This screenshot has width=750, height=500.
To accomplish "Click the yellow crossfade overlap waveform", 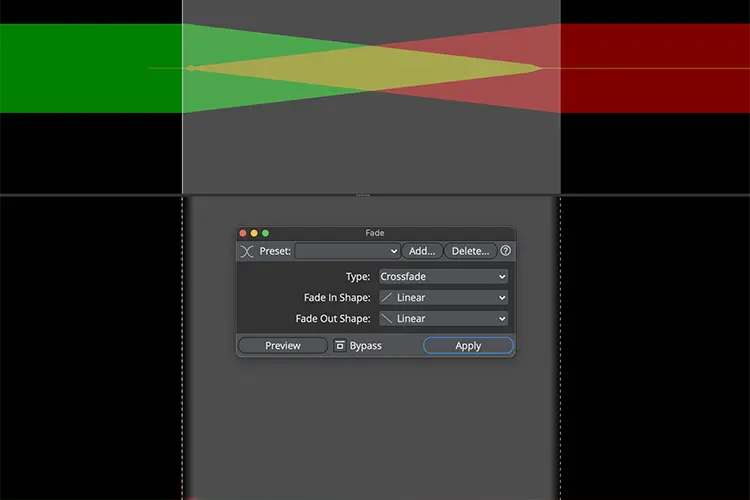I will pos(368,68).
